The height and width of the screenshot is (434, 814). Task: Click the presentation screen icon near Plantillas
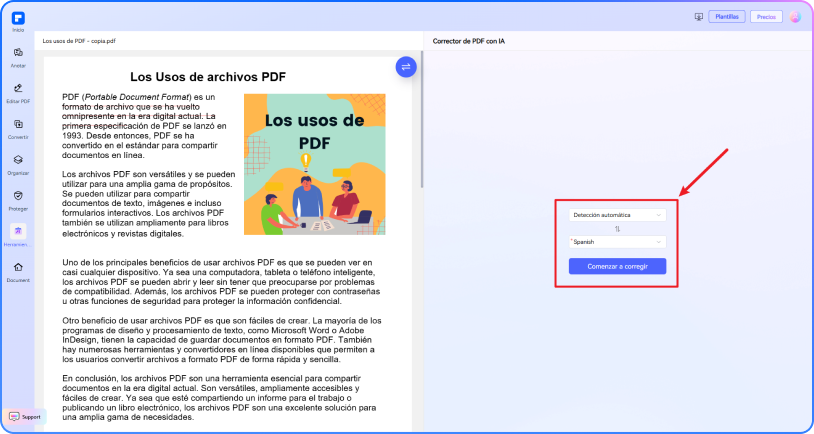[699, 17]
